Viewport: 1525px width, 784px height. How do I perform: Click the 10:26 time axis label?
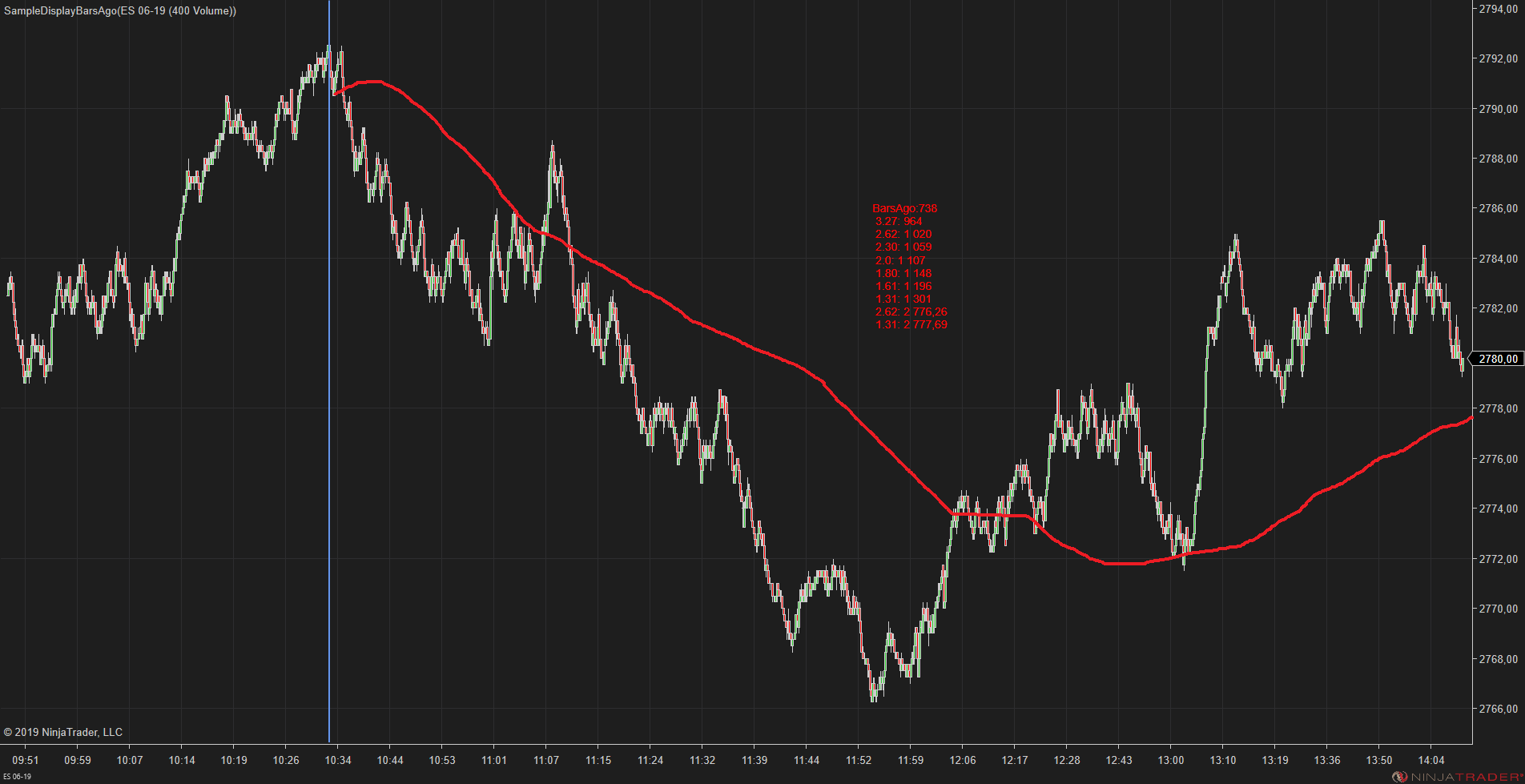[x=286, y=760]
